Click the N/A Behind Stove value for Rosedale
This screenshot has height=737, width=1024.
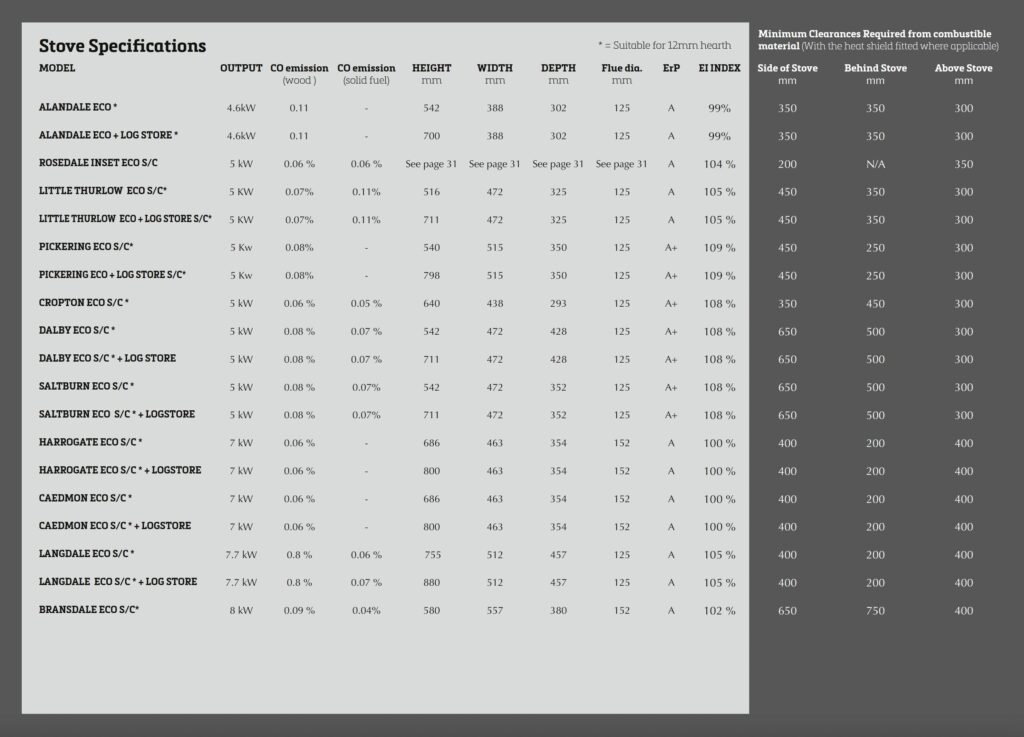[x=876, y=164]
